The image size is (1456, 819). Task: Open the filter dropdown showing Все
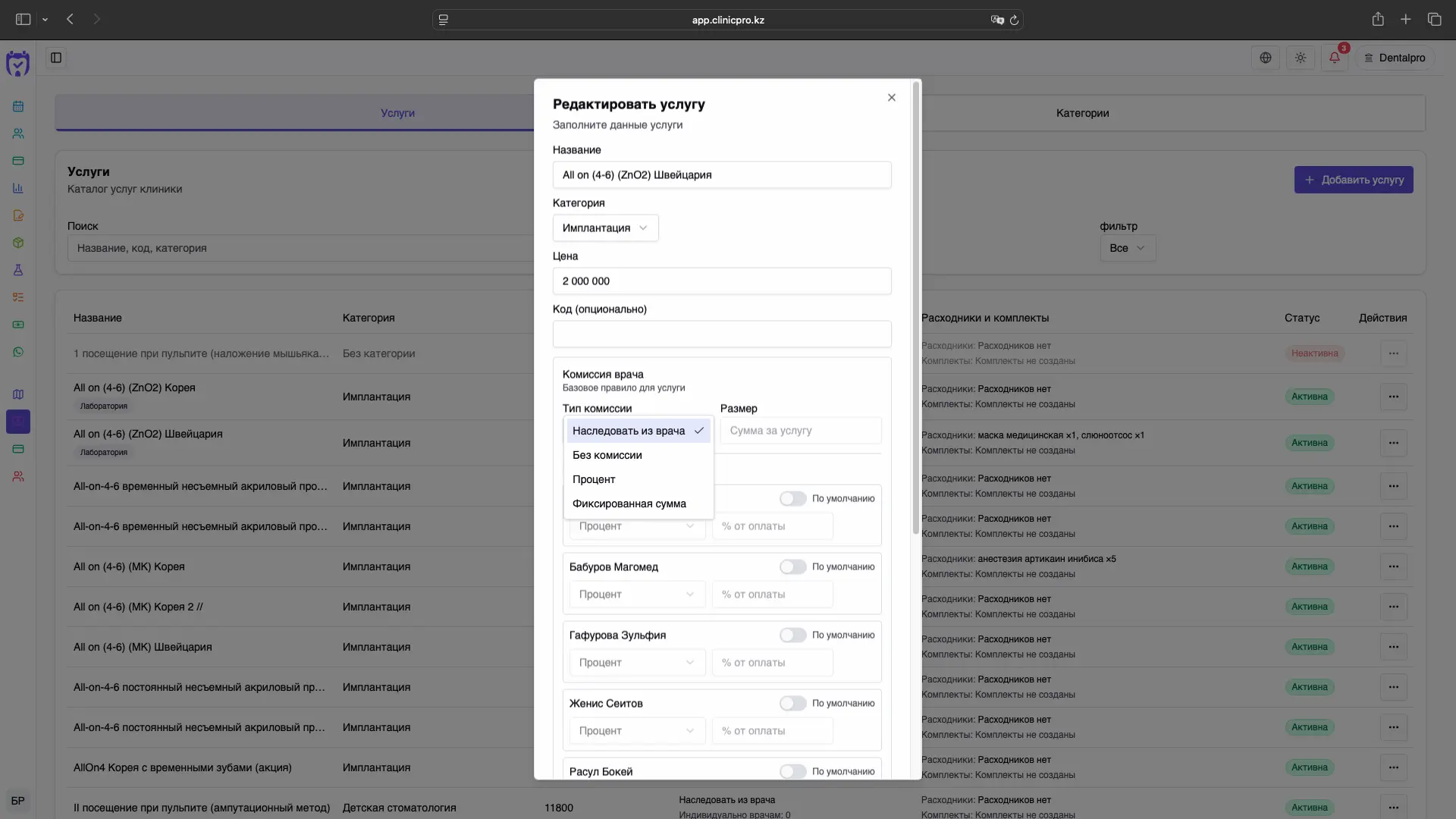point(1128,248)
